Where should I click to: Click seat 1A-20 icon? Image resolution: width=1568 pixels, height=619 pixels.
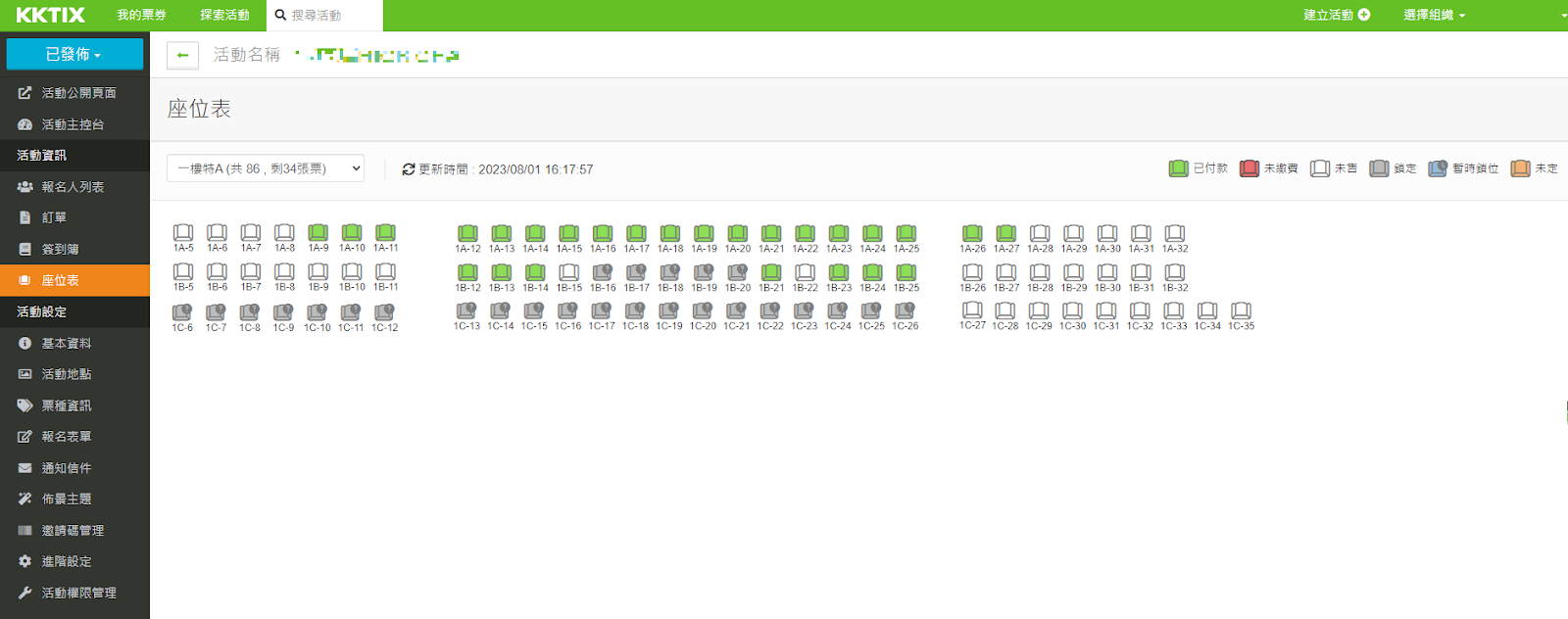[x=738, y=233]
